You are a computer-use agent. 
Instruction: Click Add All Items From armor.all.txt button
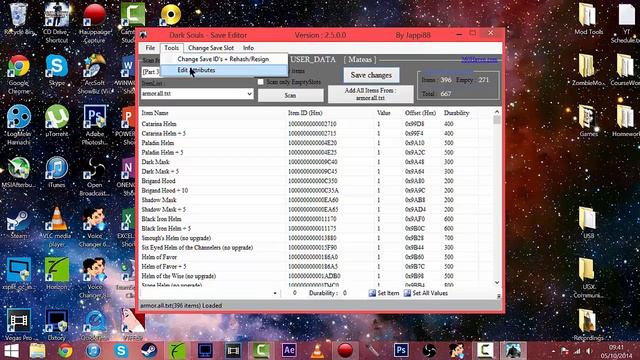[371, 94]
